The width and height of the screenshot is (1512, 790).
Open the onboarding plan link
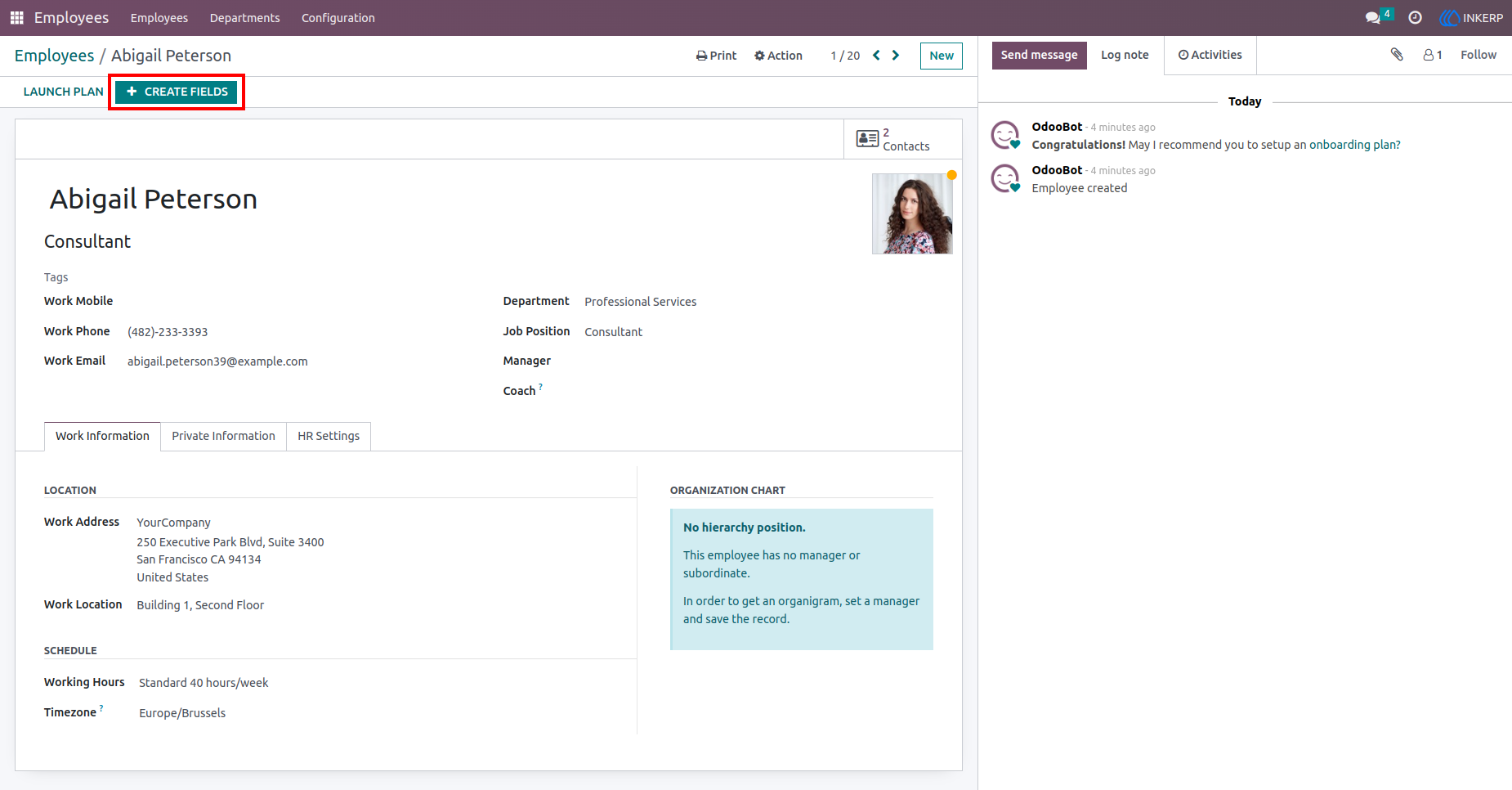[1354, 145]
